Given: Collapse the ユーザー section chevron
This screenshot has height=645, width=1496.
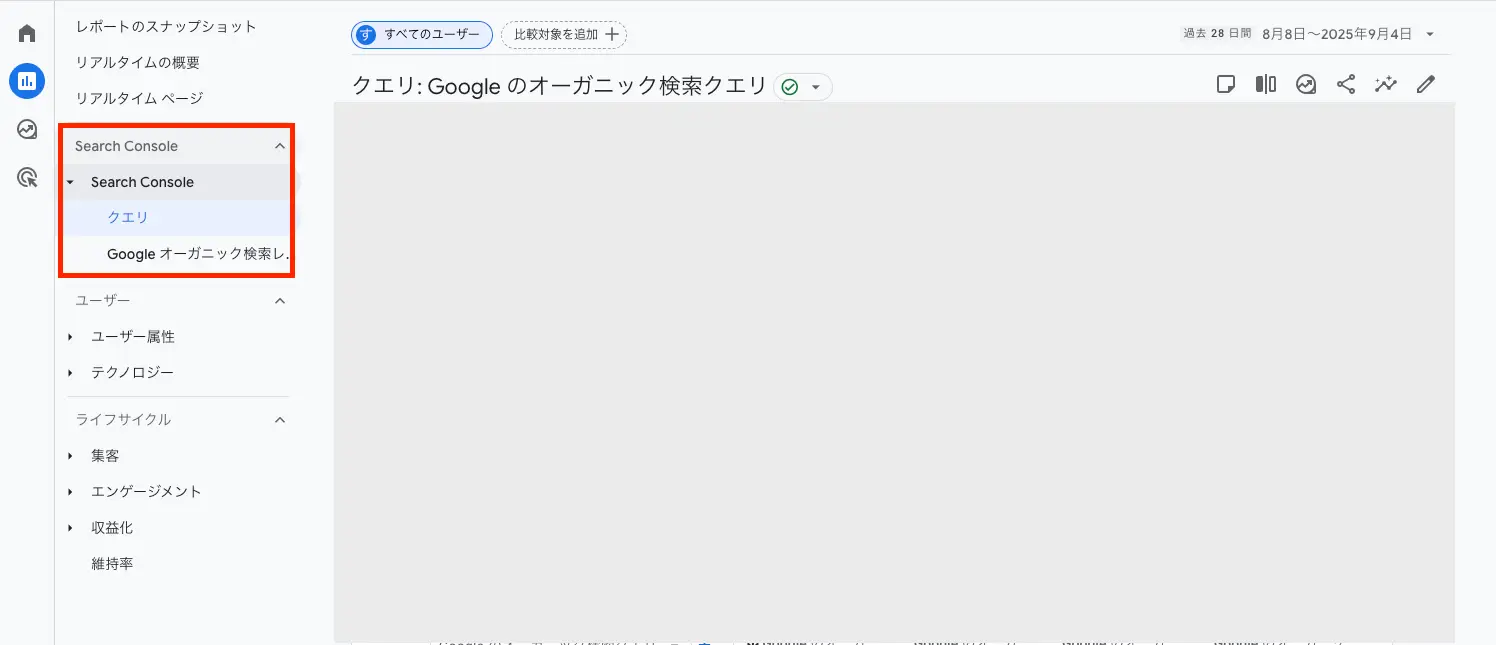Looking at the screenshot, I should click(280, 301).
